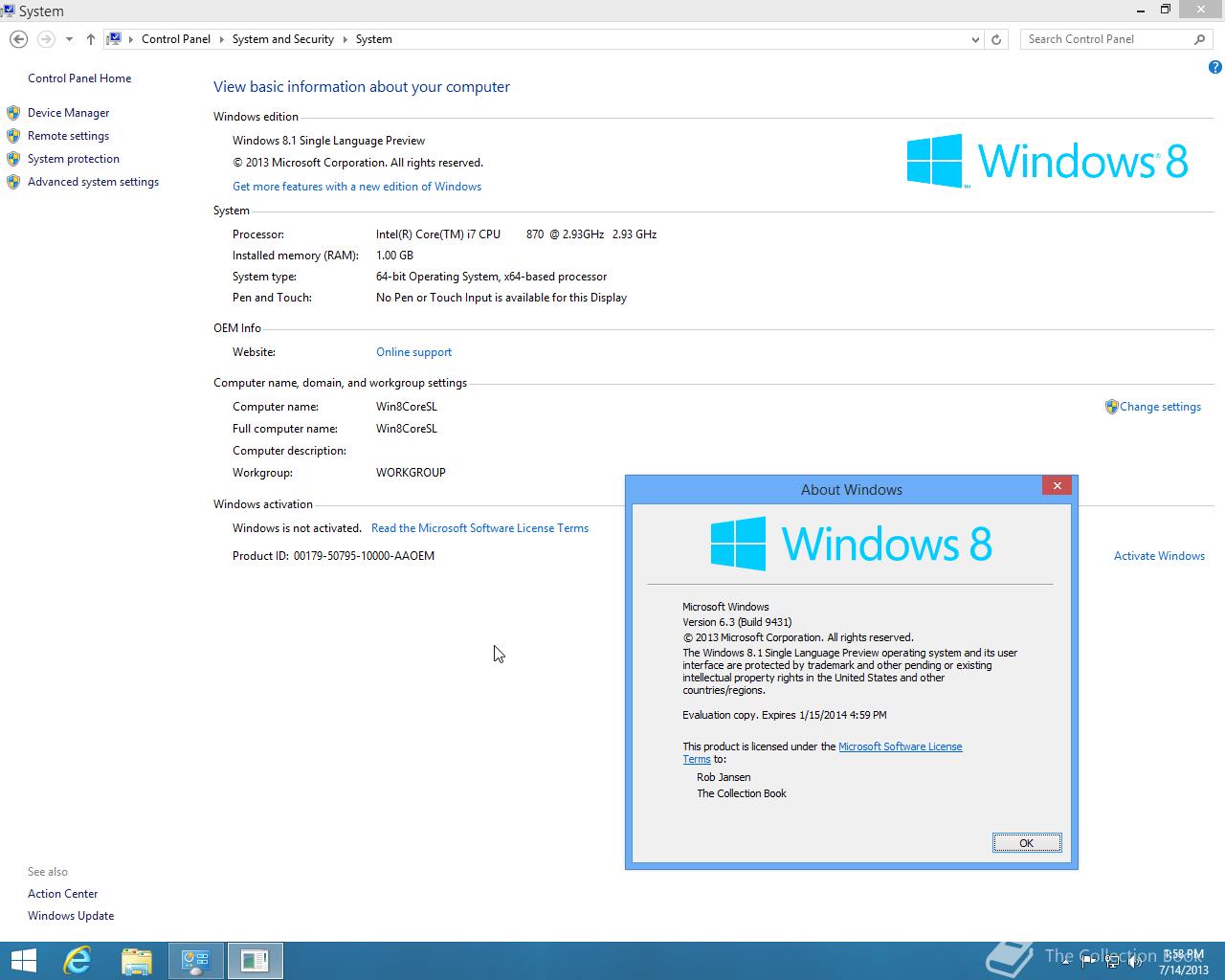Screen dimensions: 1225x980
Task: Click the computer icon in address bar
Action: tap(114, 39)
